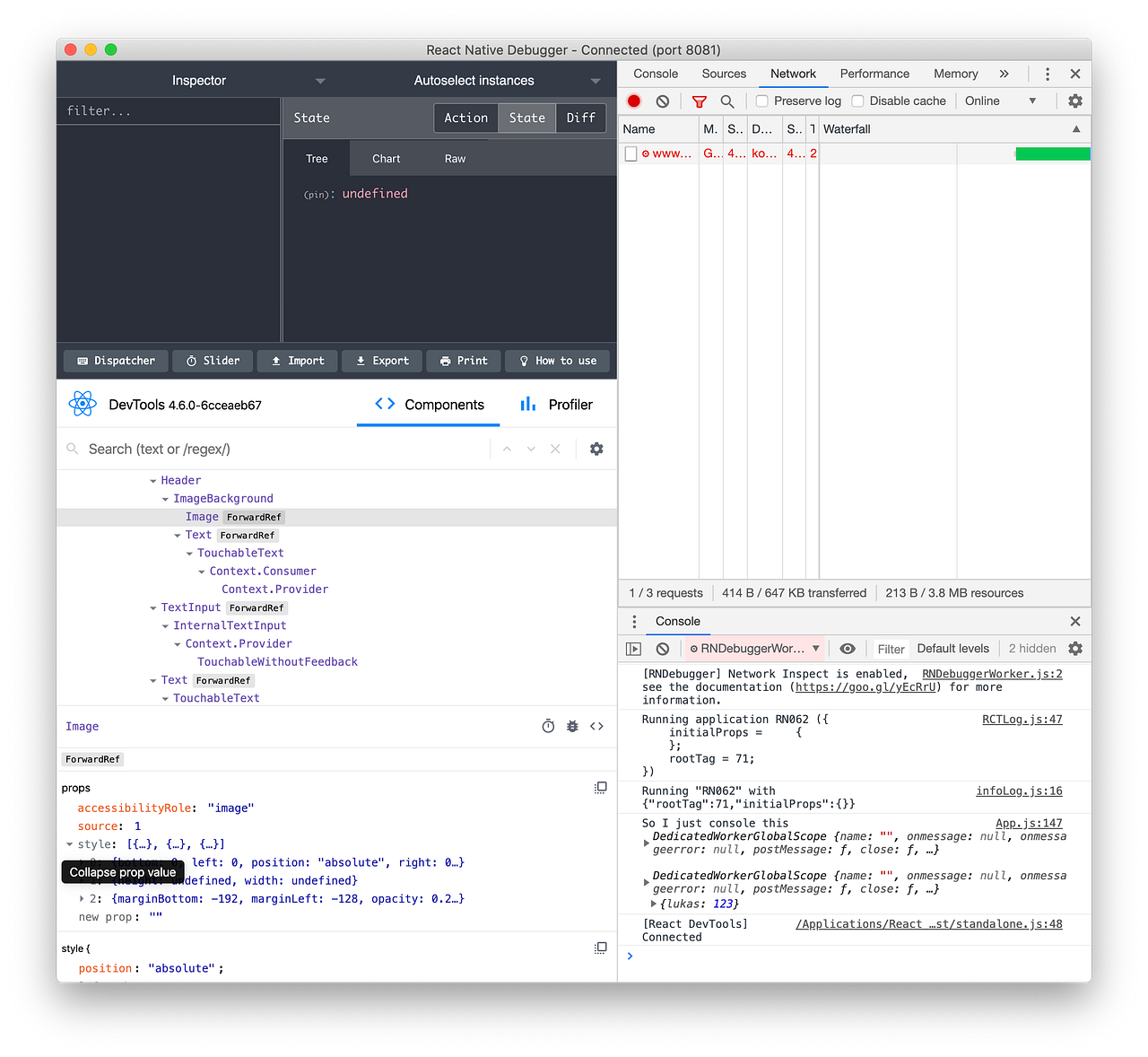This screenshot has width=1148, height=1057.
Task: Open console drawer three-dot menu
Action: point(634,622)
